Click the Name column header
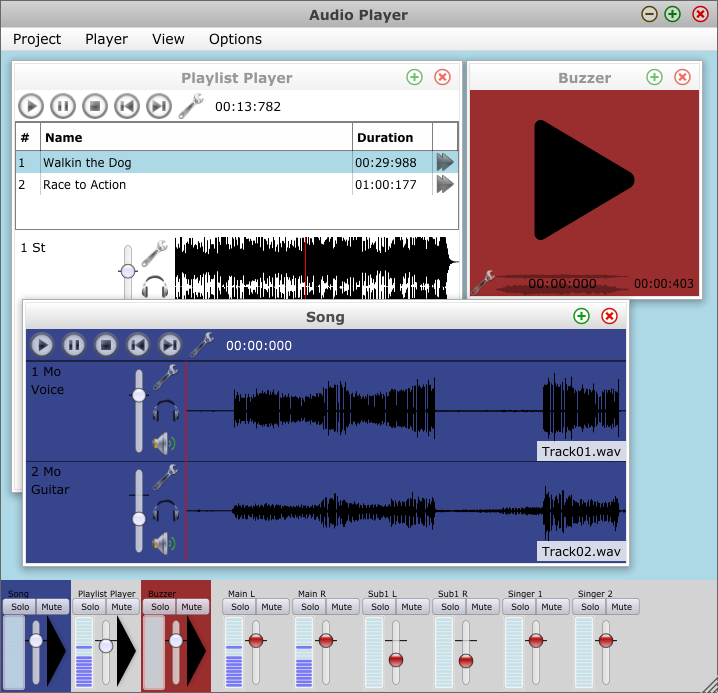 [x=196, y=137]
